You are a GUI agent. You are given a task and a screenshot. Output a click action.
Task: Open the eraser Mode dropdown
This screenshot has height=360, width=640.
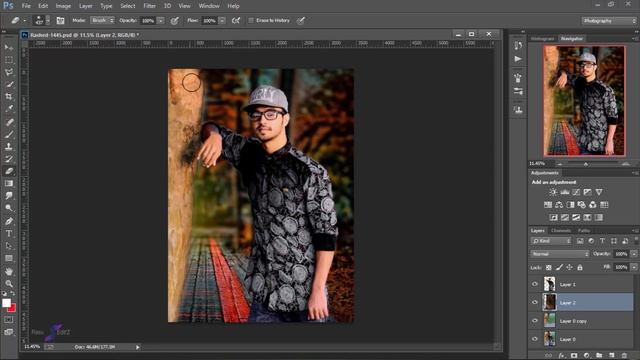102,20
